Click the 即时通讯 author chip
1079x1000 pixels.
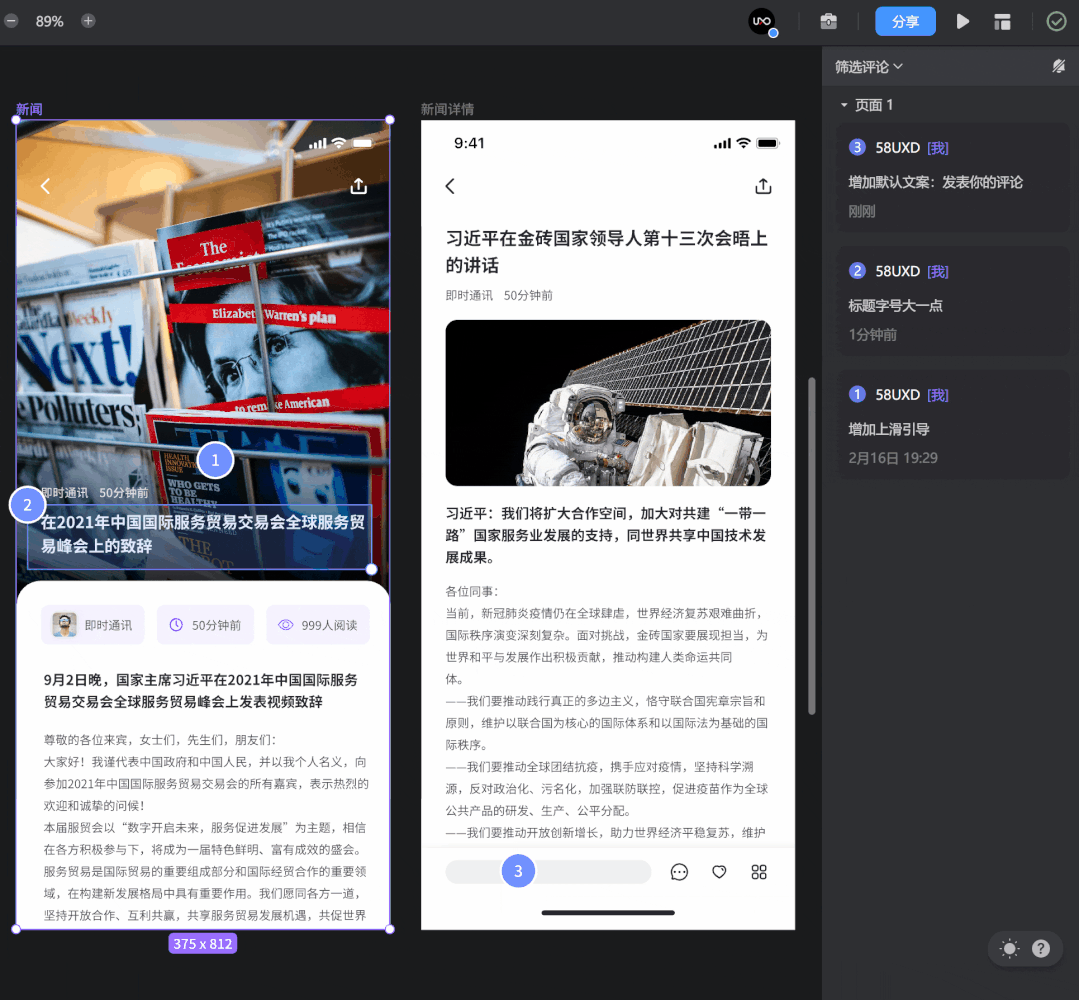[x=93, y=625]
